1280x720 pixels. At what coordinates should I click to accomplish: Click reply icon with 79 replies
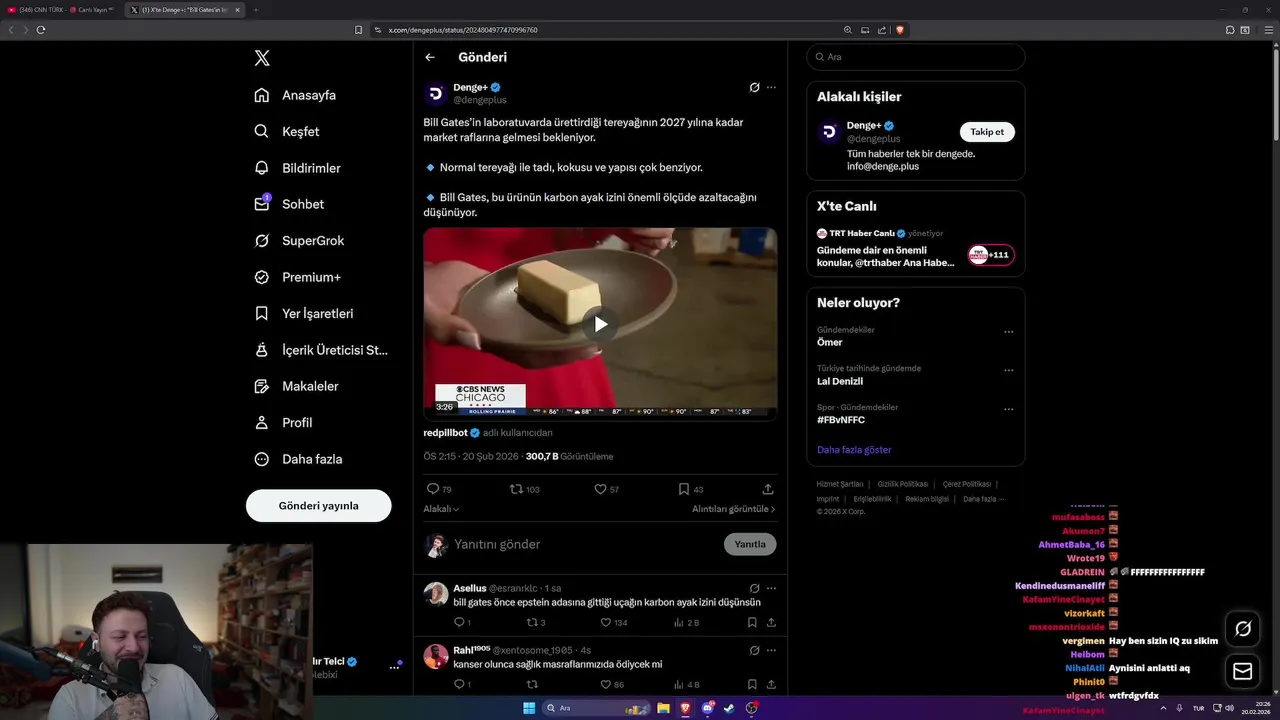[439, 489]
